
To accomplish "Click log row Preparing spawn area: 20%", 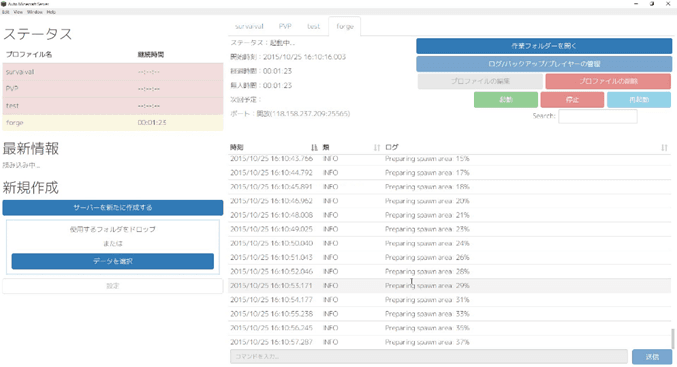I will coord(449,201).
